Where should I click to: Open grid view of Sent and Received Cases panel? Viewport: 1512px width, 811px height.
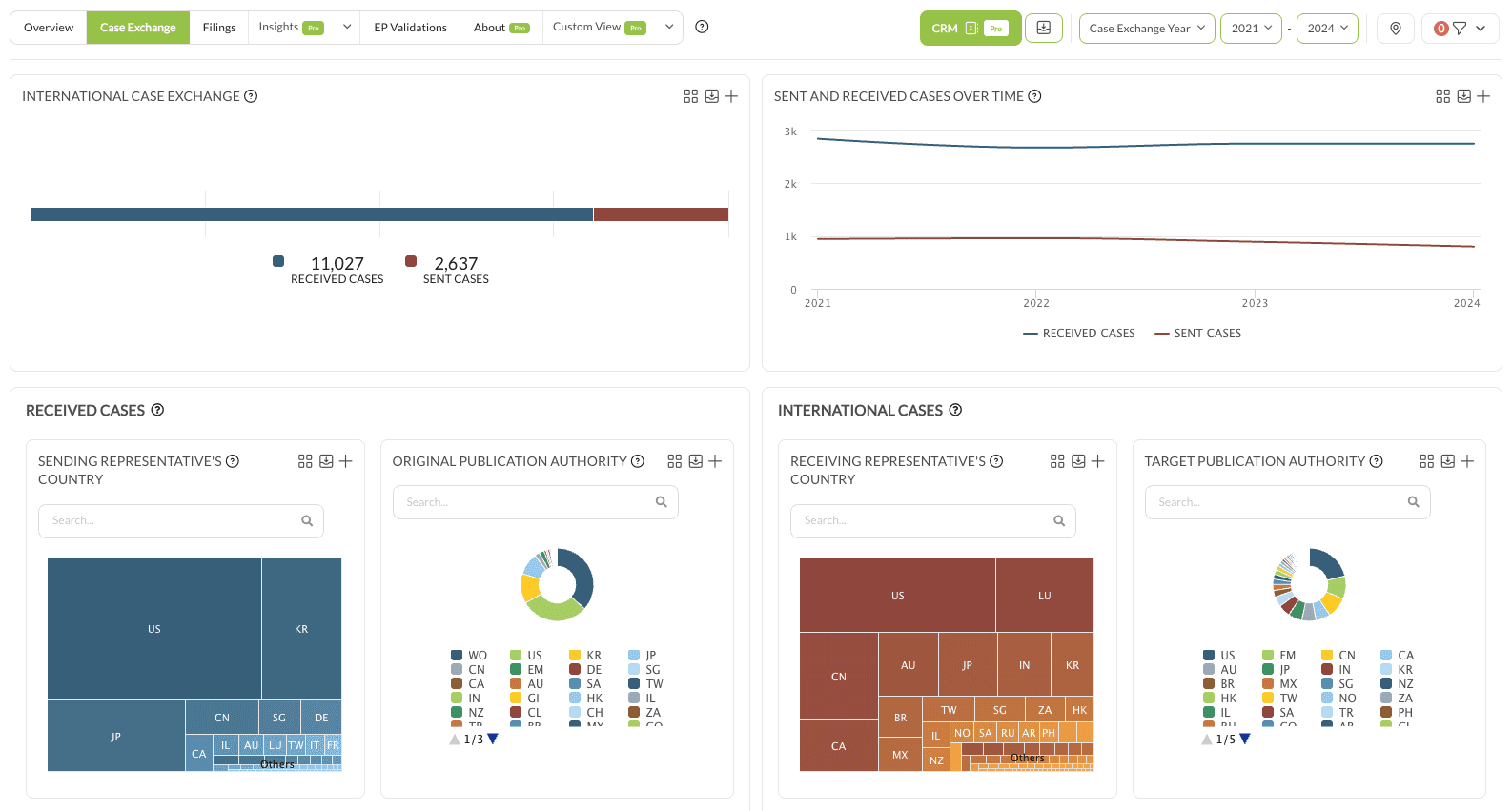click(x=1443, y=96)
